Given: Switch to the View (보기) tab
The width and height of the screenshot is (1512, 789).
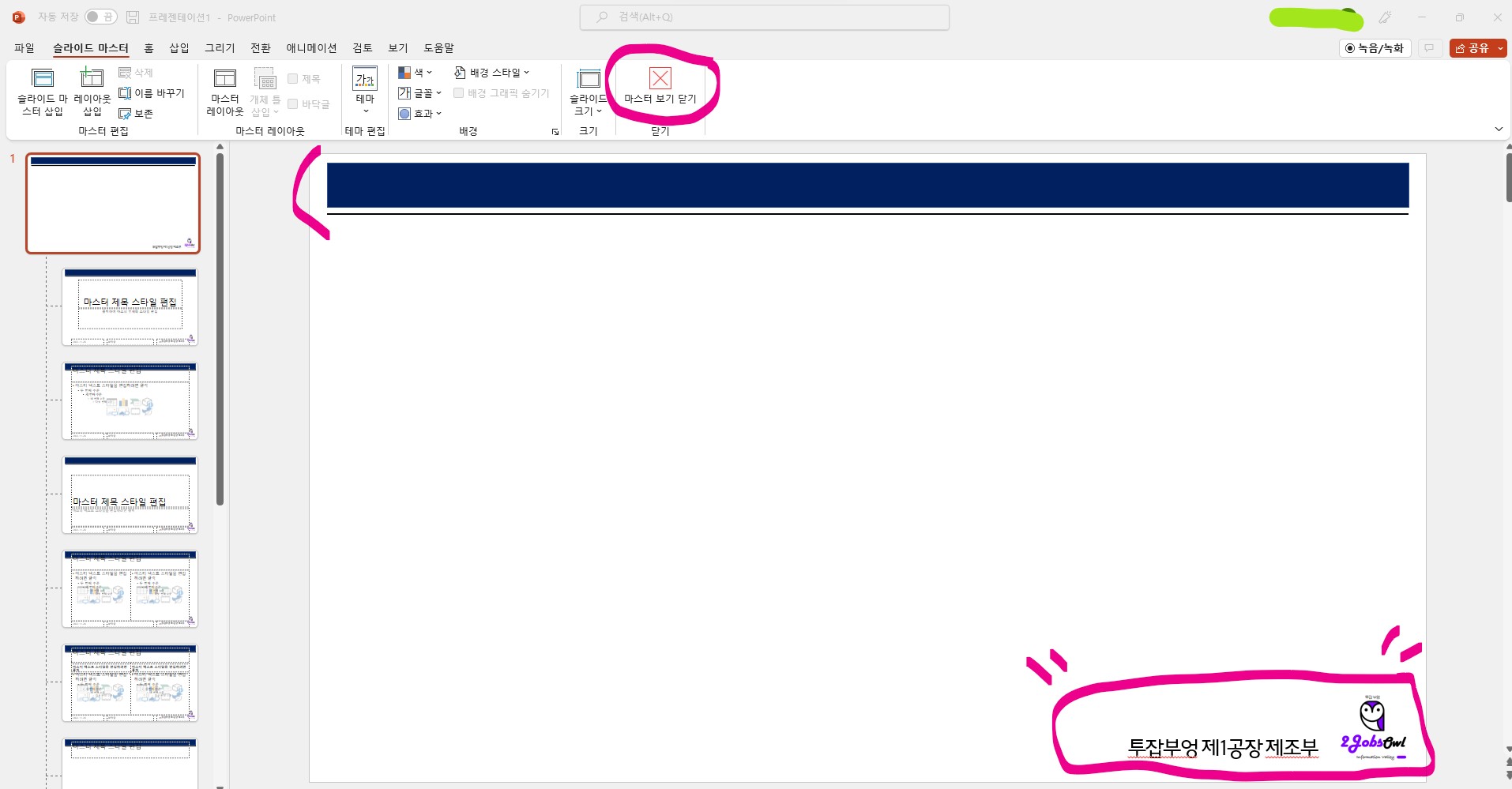Looking at the screenshot, I should pos(398,48).
